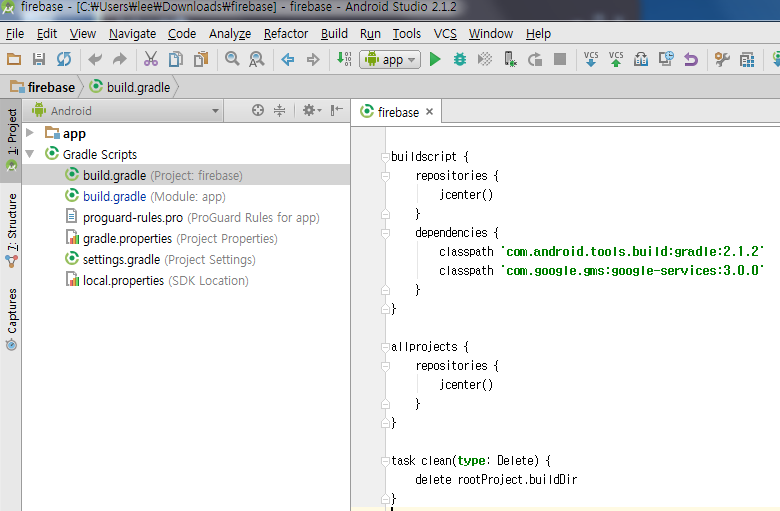Viewport: 780px width, 511px height.
Task: Open the Analyze menu
Action: 230,34
